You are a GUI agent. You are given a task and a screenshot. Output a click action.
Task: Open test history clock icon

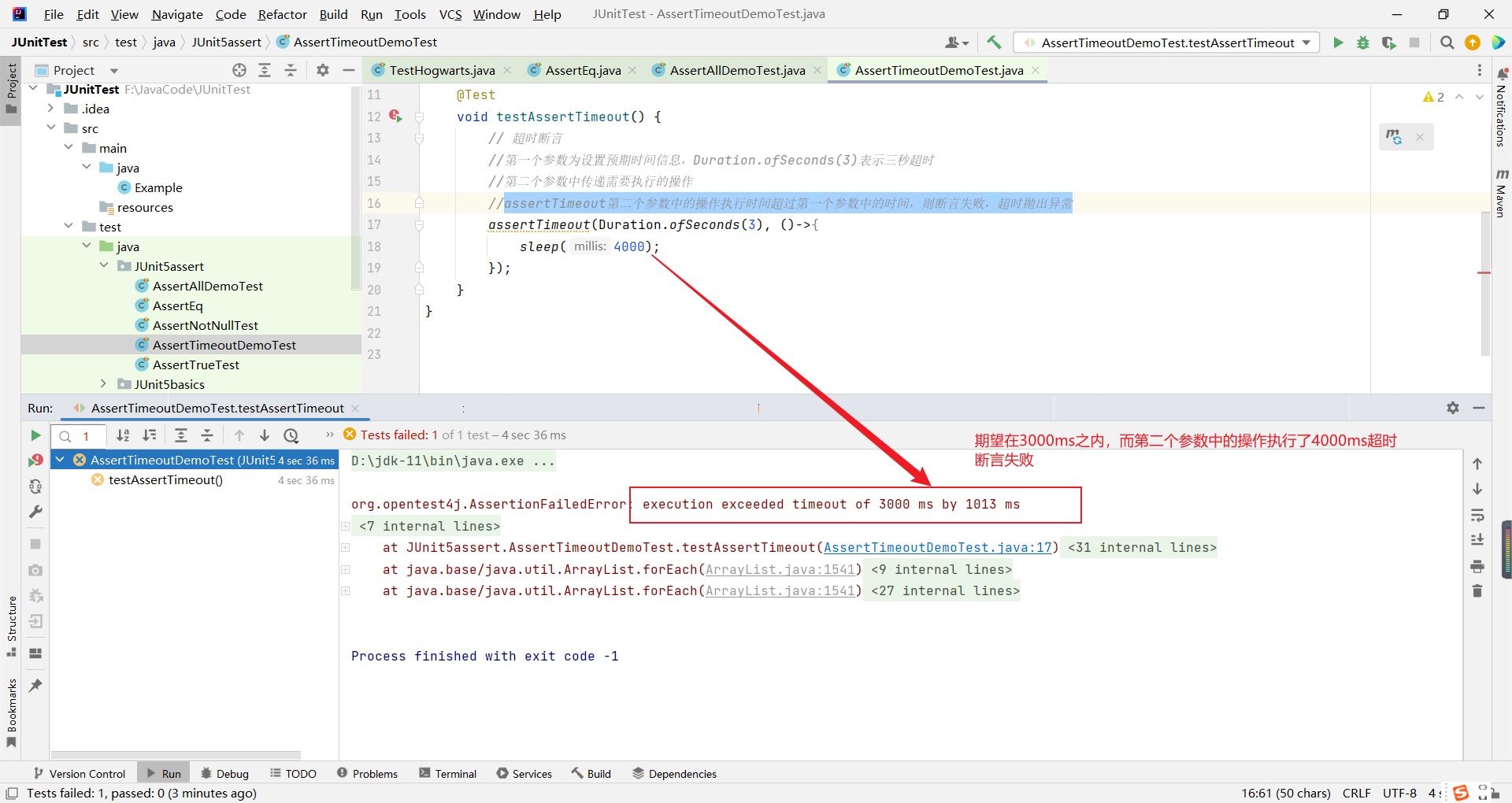click(291, 435)
